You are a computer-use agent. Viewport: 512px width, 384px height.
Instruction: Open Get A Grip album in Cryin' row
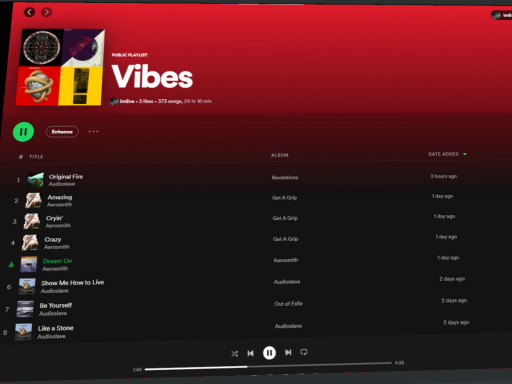point(285,218)
